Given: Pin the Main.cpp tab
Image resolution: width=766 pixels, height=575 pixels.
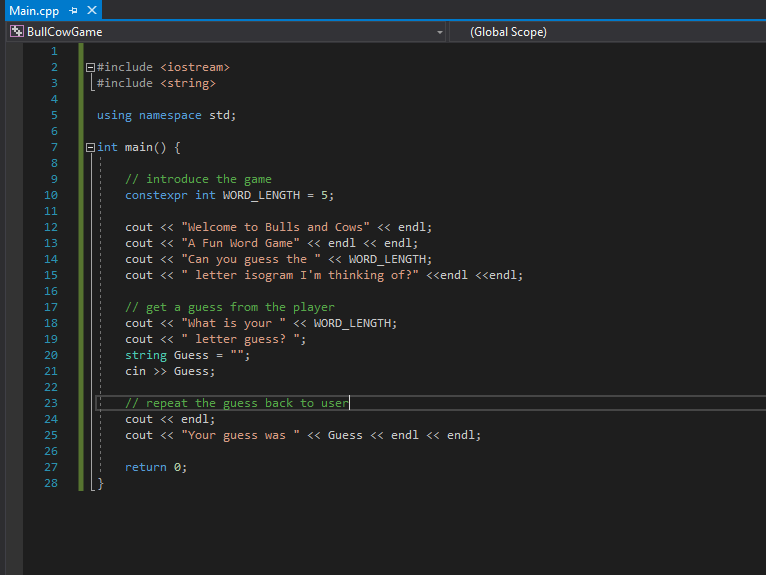Looking at the screenshot, I should 73,10.
